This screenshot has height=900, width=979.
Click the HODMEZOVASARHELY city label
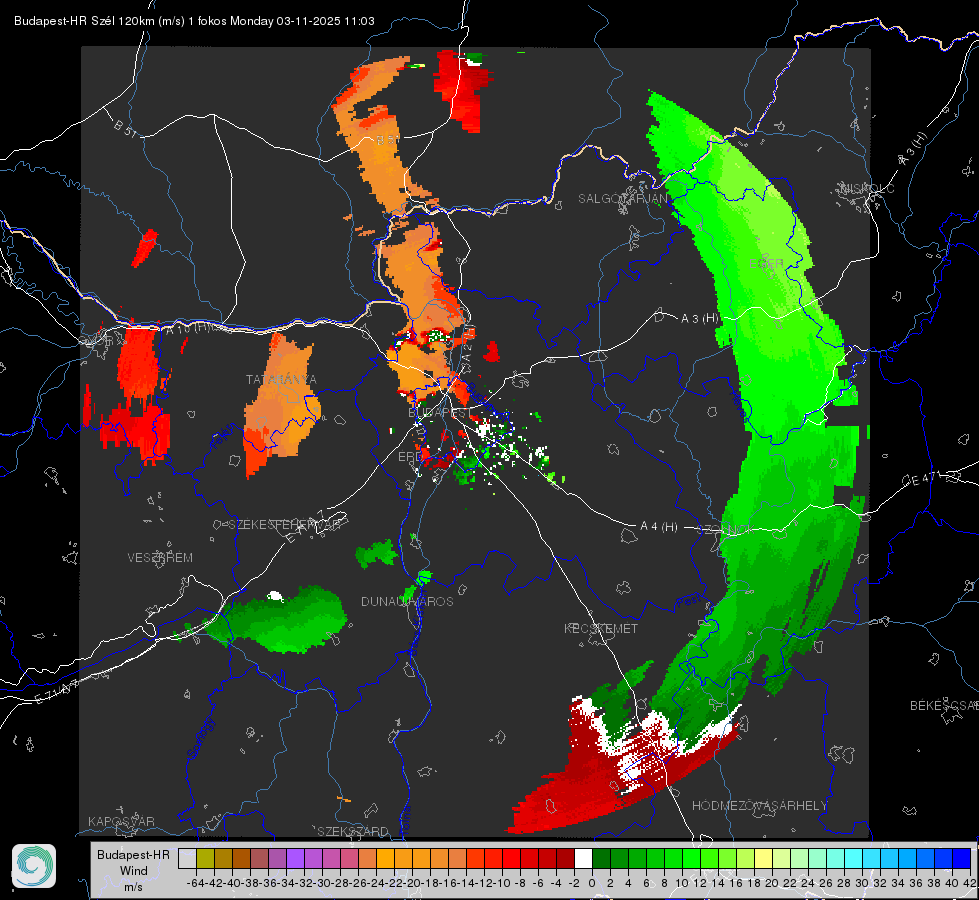[759, 806]
